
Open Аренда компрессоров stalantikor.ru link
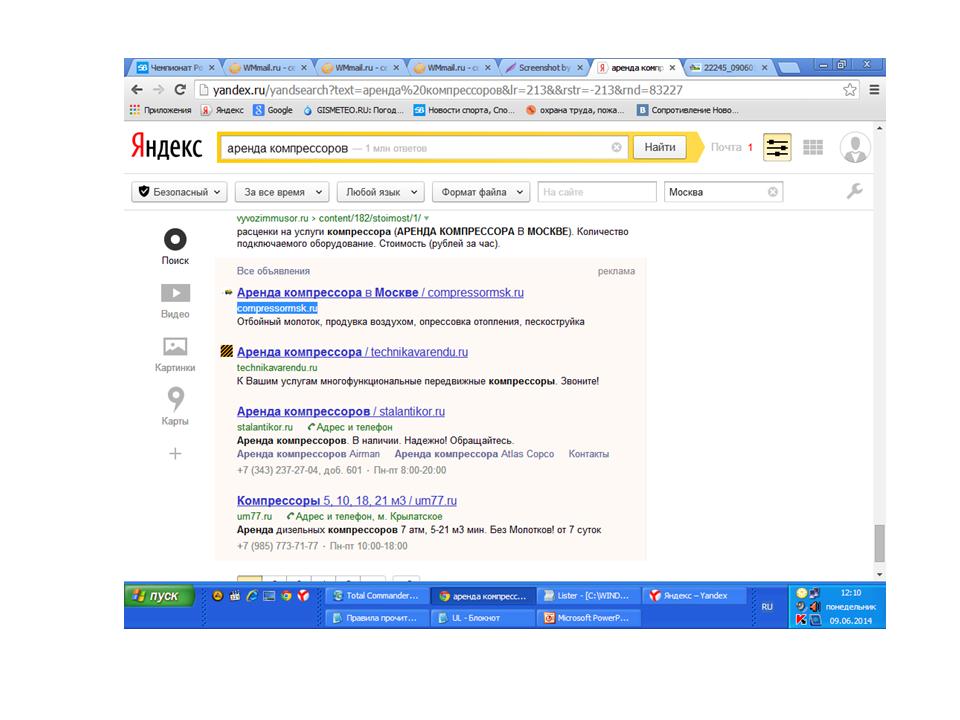[x=341, y=411]
